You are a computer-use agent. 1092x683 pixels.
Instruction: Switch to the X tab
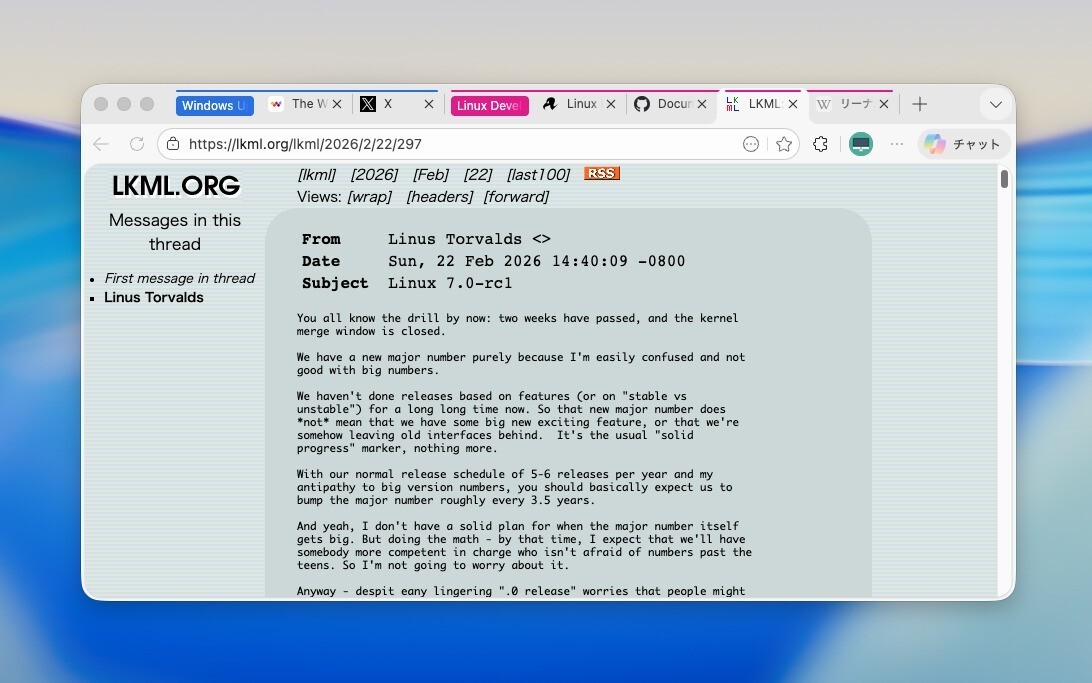[x=386, y=104]
